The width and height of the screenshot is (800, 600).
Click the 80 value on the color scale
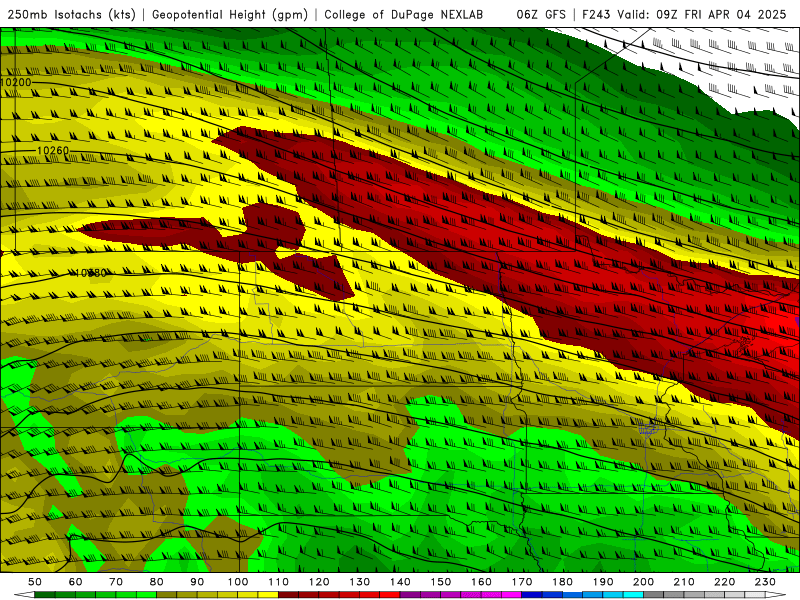point(157,582)
